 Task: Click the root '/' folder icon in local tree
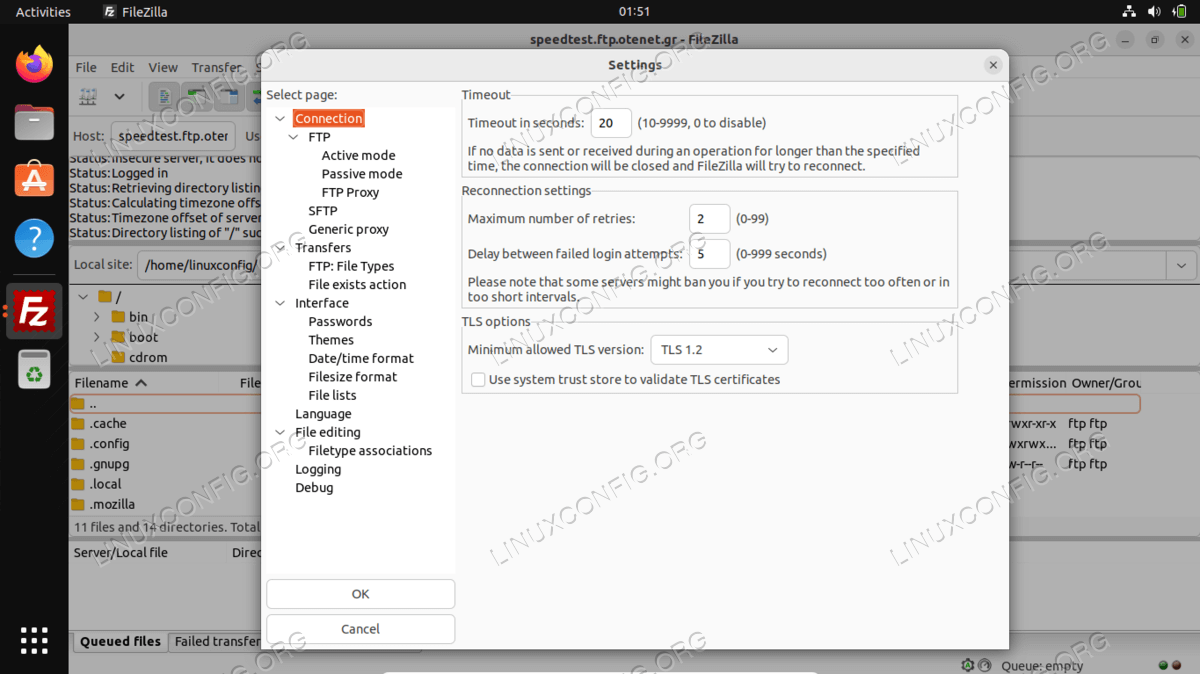click(x=105, y=297)
